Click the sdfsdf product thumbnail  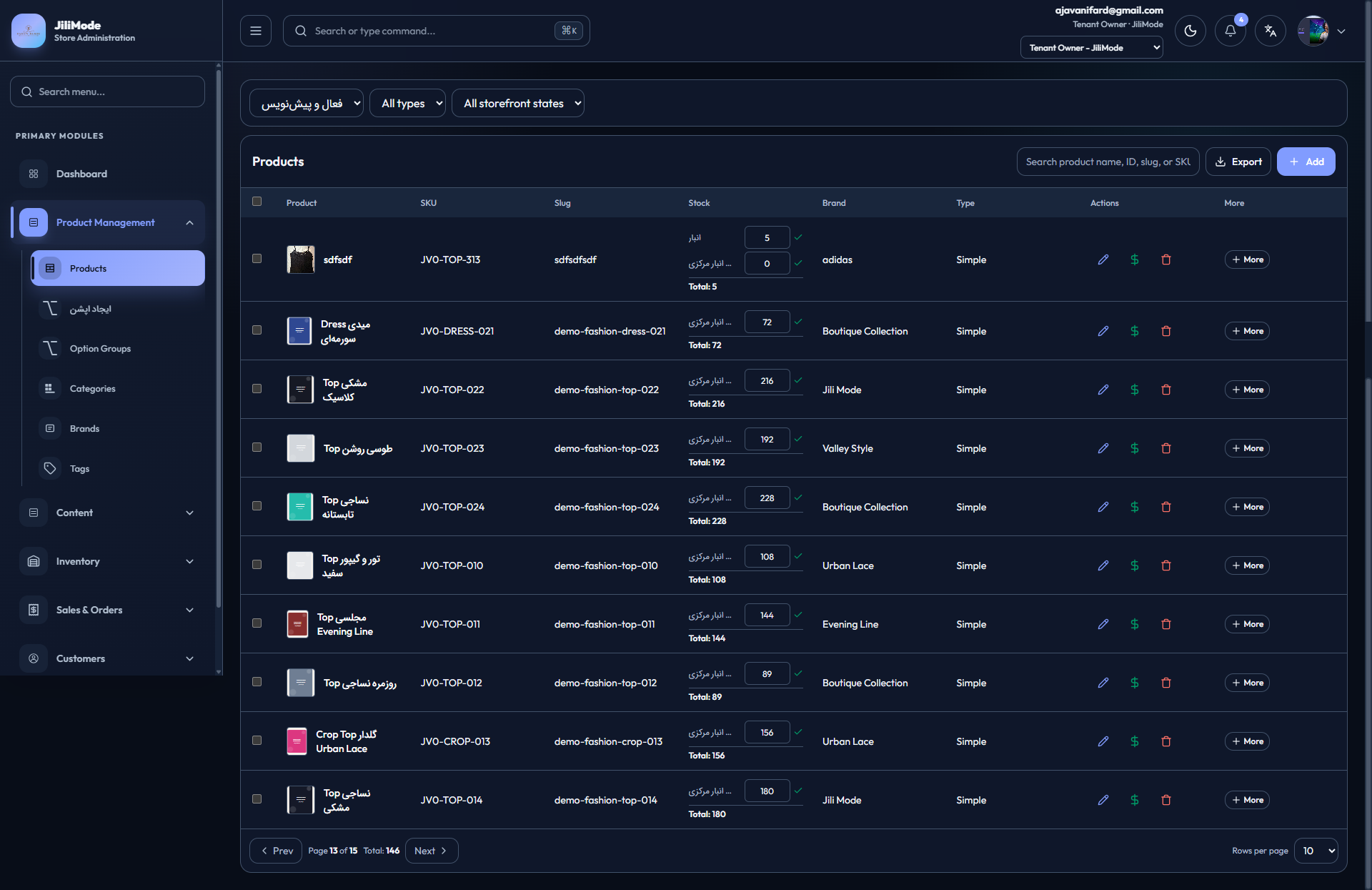[x=301, y=259]
